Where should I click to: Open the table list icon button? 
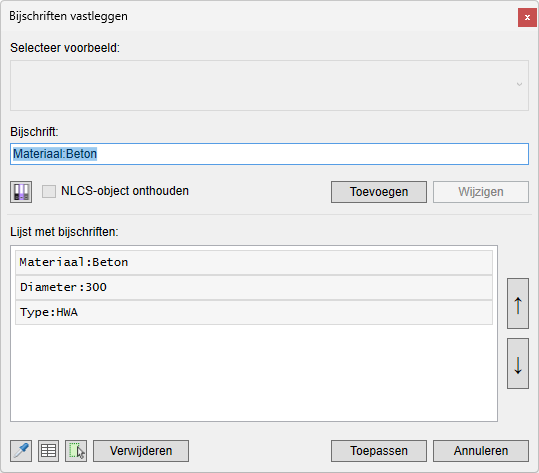[48, 451]
